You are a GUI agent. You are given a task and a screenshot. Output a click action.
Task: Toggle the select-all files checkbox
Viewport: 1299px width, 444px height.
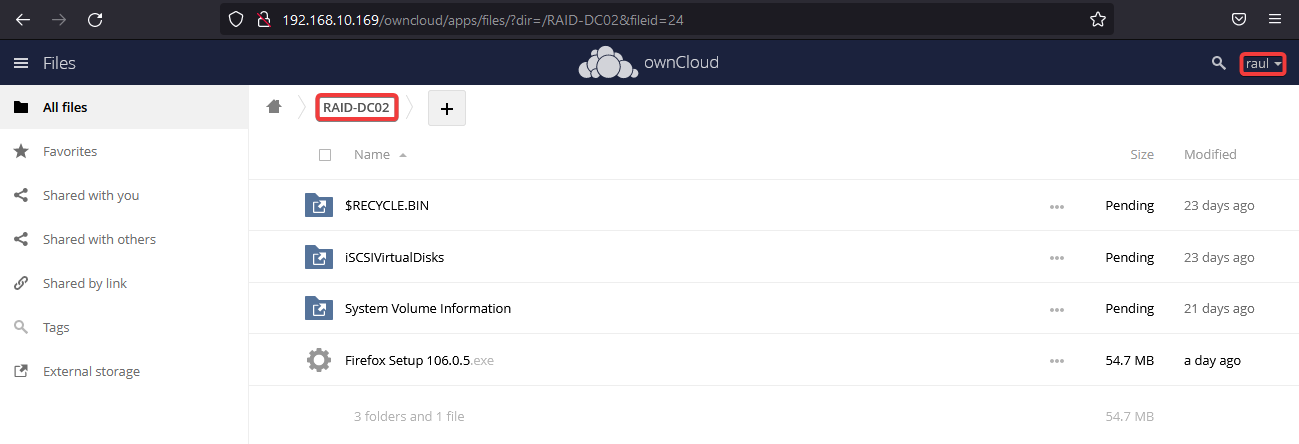pyautogui.click(x=325, y=155)
